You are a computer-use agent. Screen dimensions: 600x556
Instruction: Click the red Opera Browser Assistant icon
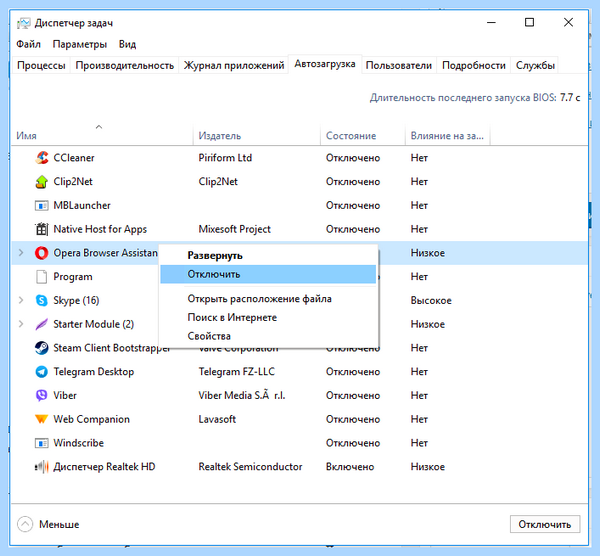(42, 253)
